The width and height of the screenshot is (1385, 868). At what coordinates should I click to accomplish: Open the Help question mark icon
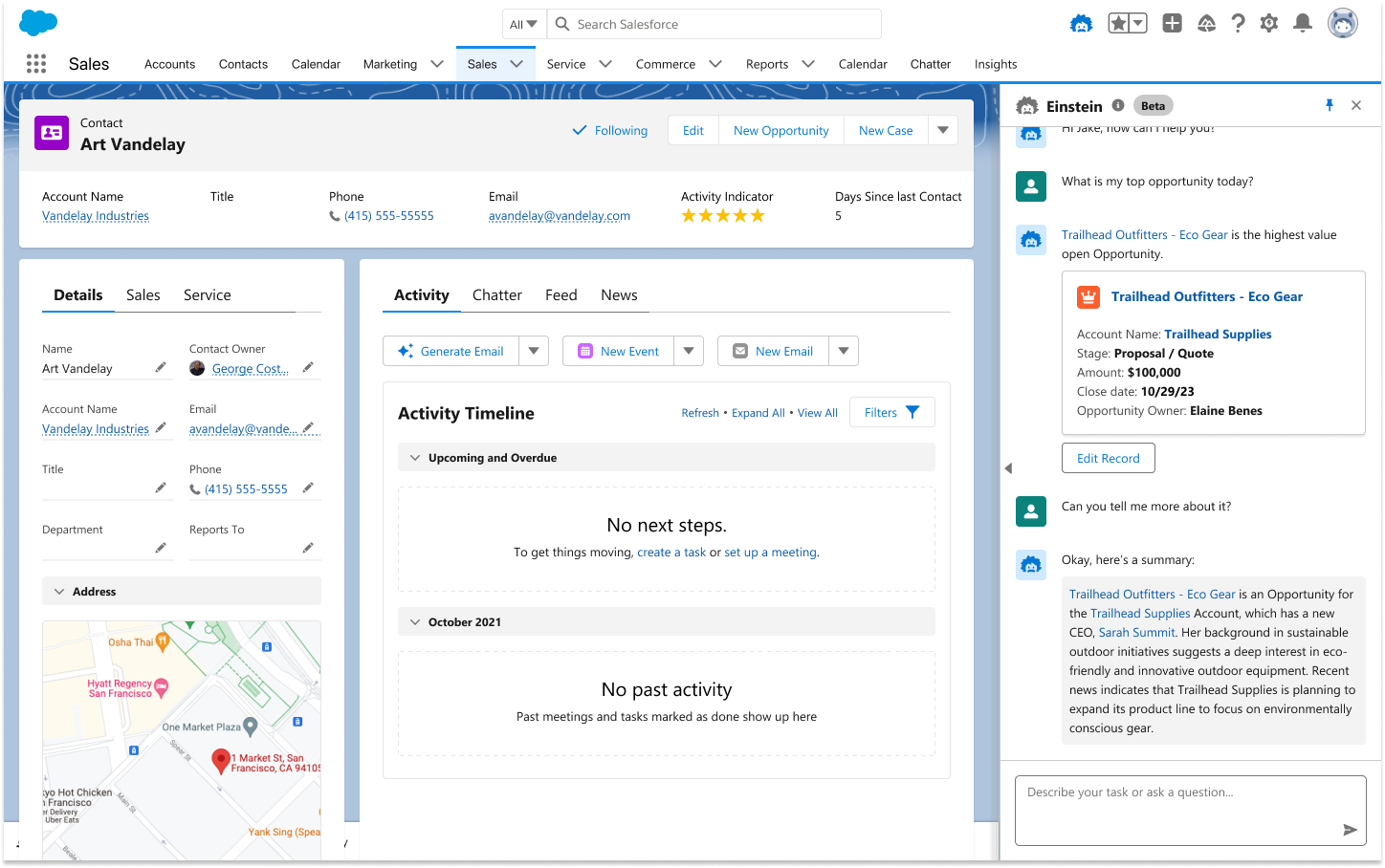[1239, 24]
